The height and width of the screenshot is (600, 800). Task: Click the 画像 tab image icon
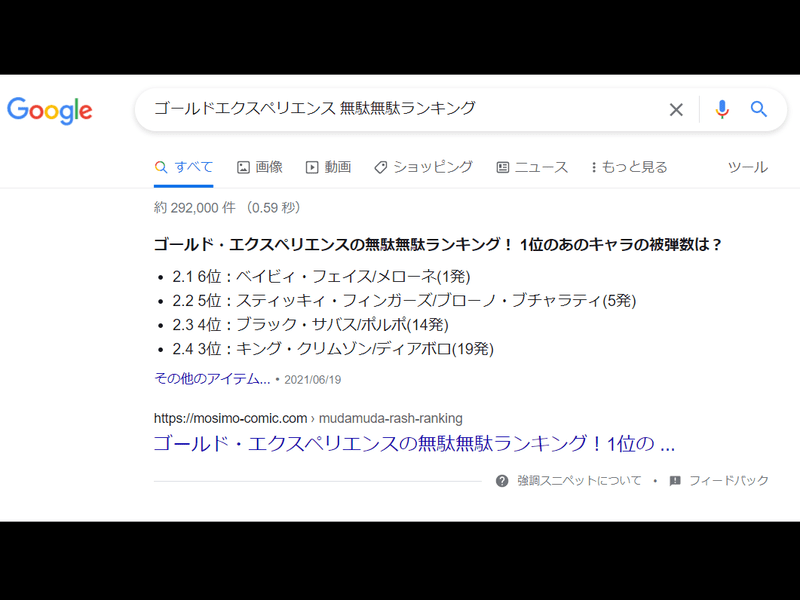[x=243, y=168]
